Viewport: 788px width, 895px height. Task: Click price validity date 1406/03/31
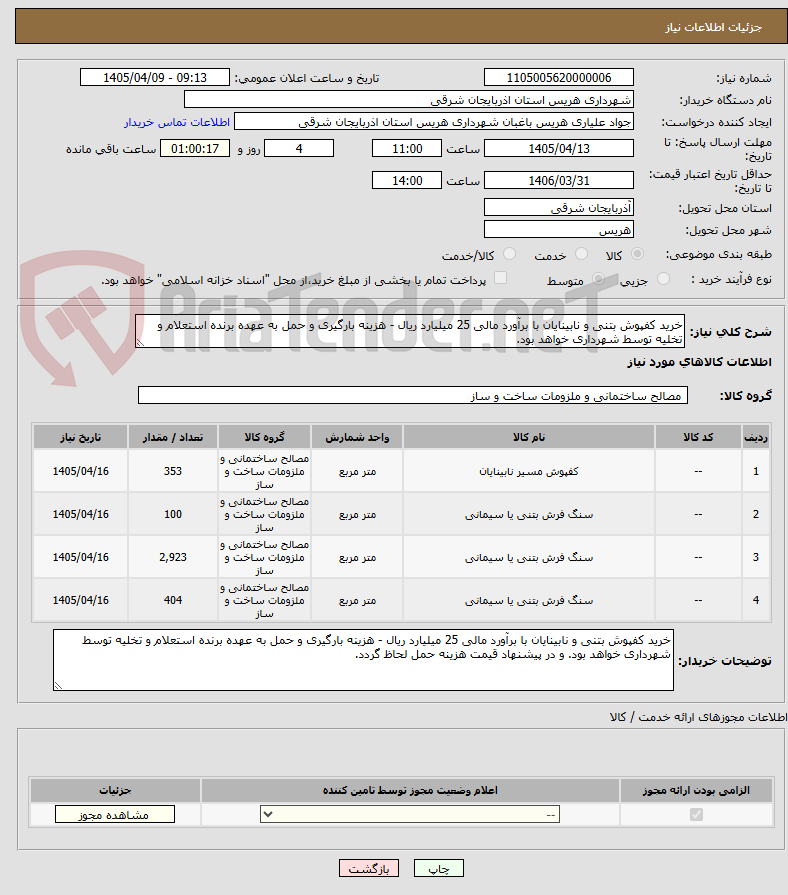coord(559,180)
